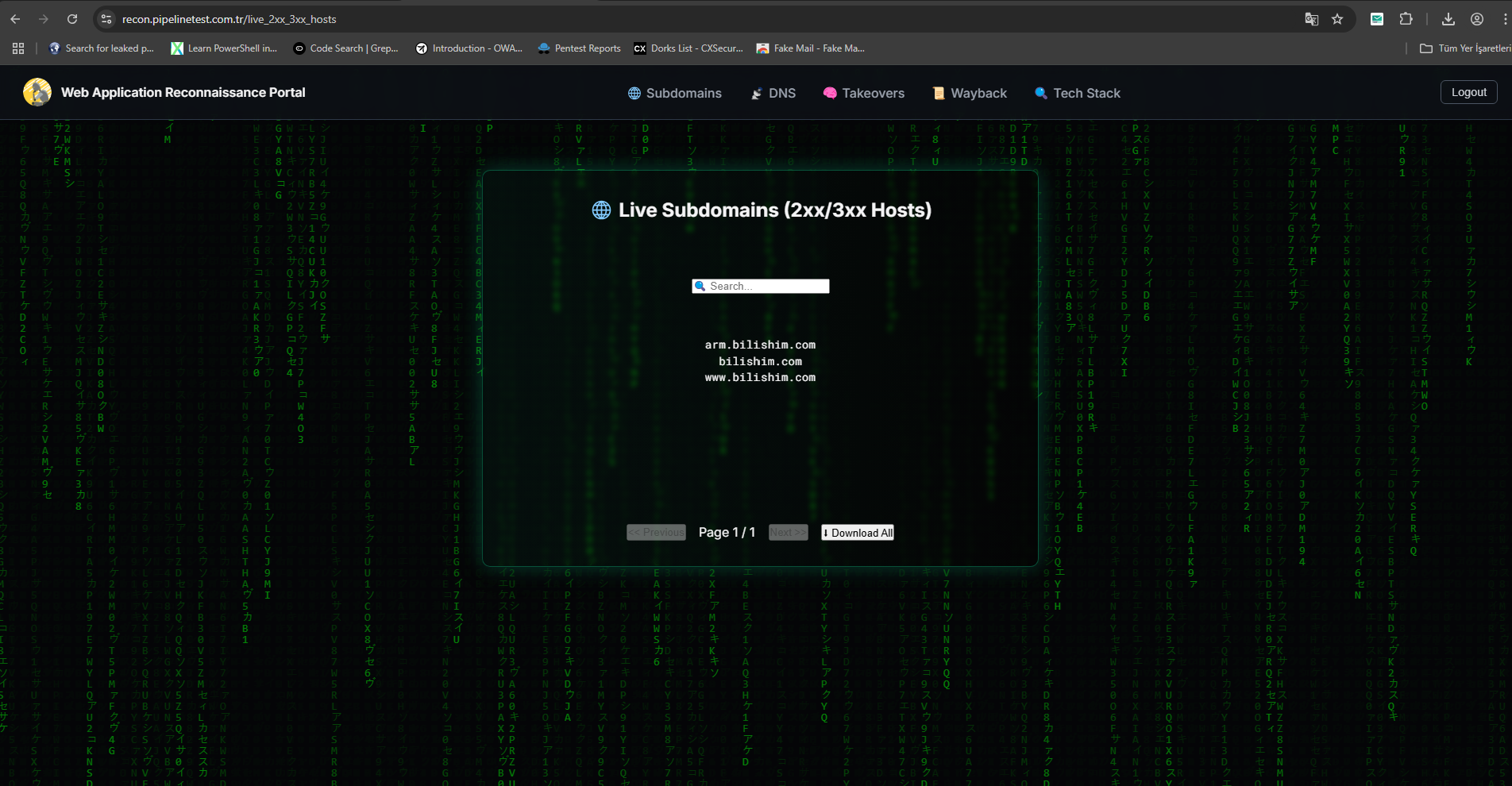The width and height of the screenshot is (1512, 786).
Task: Open the Subdomains navigation menu
Action: click(x=675, y=93)
